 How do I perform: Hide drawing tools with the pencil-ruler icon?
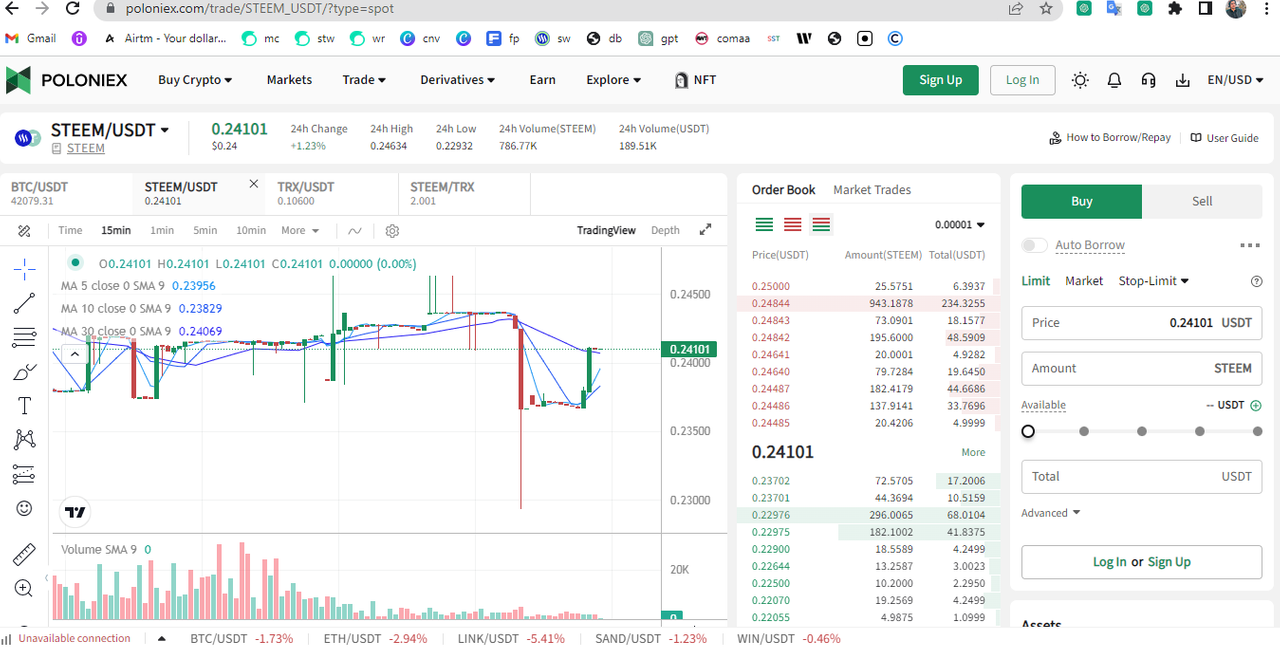pos(25,230)
